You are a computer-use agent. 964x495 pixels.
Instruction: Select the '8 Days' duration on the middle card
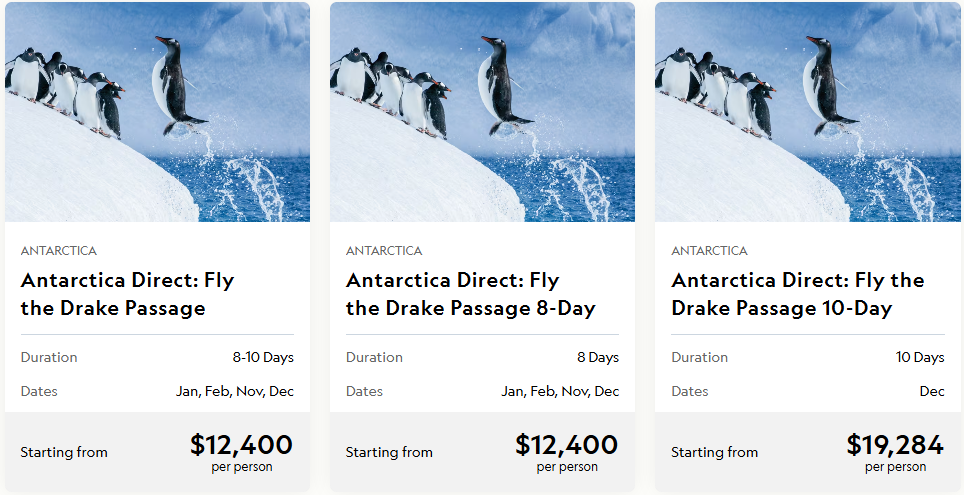[597, 357]
